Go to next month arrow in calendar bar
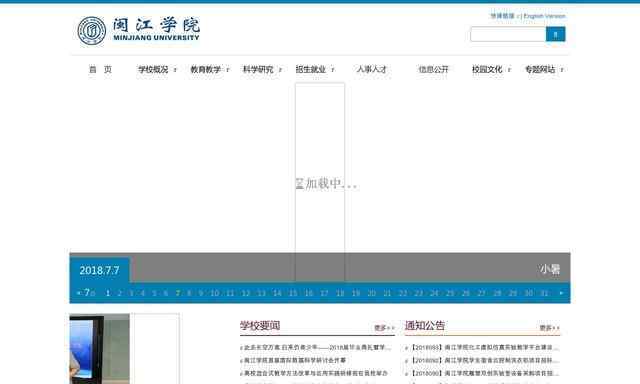640x384 pixels. [561, 293]
